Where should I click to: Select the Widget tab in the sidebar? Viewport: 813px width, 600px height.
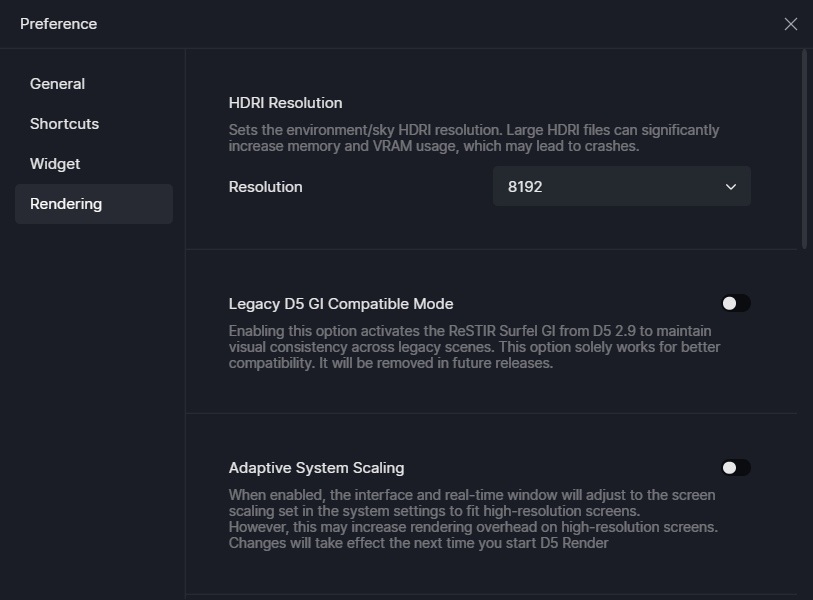pyautogui.click(x=55, y=164)
